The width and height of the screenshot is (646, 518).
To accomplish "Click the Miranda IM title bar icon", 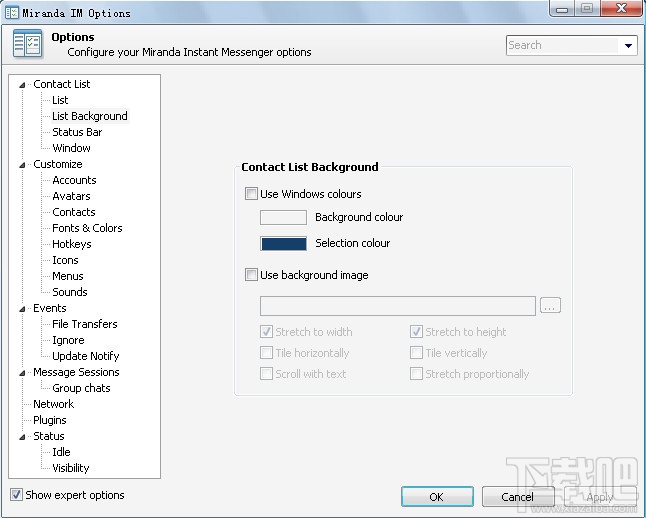I will point(12,12).
